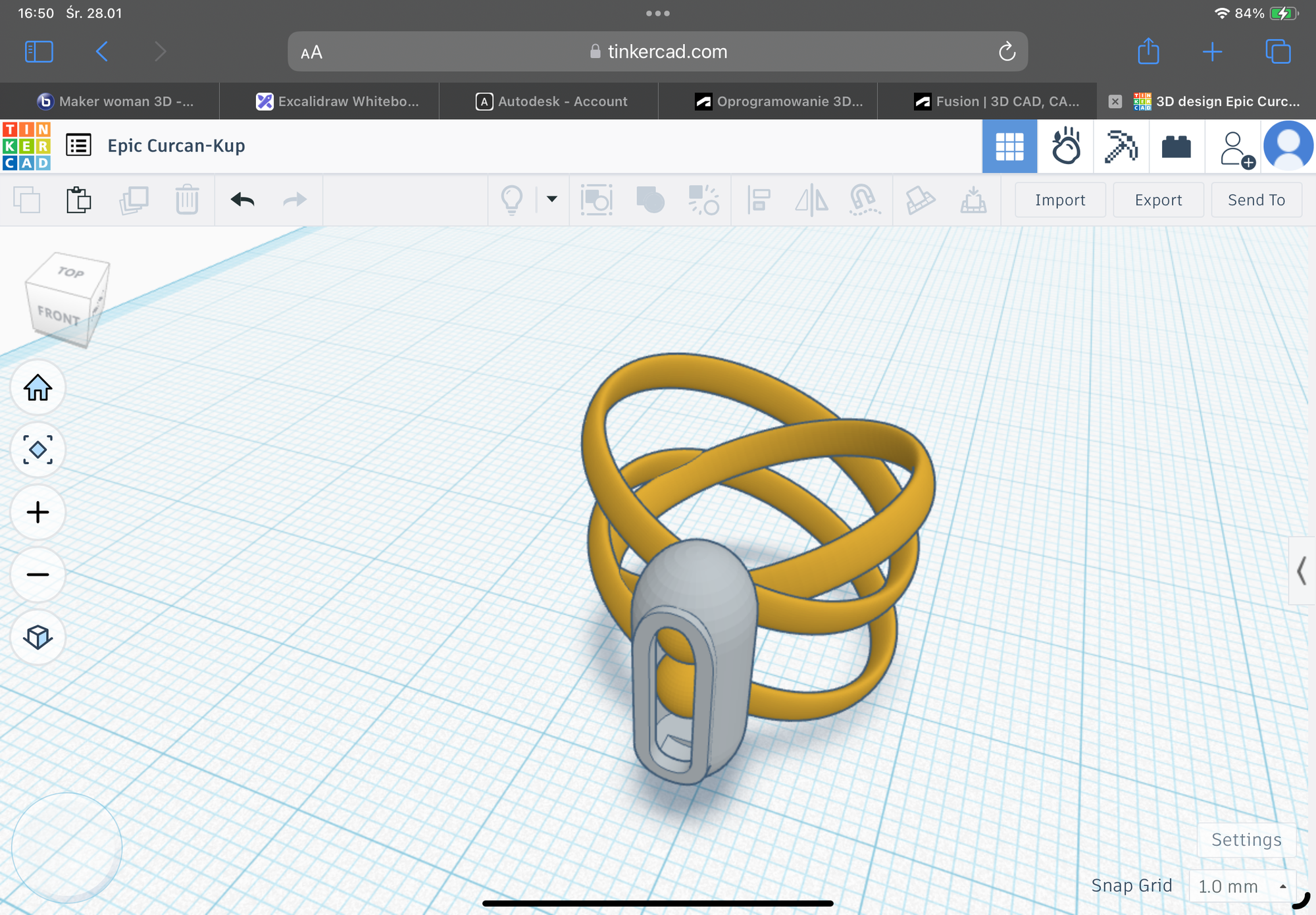1316x915 pixels.
Task: Expand the collapsed shapes panel chevron
Action: pos(1301,571)
